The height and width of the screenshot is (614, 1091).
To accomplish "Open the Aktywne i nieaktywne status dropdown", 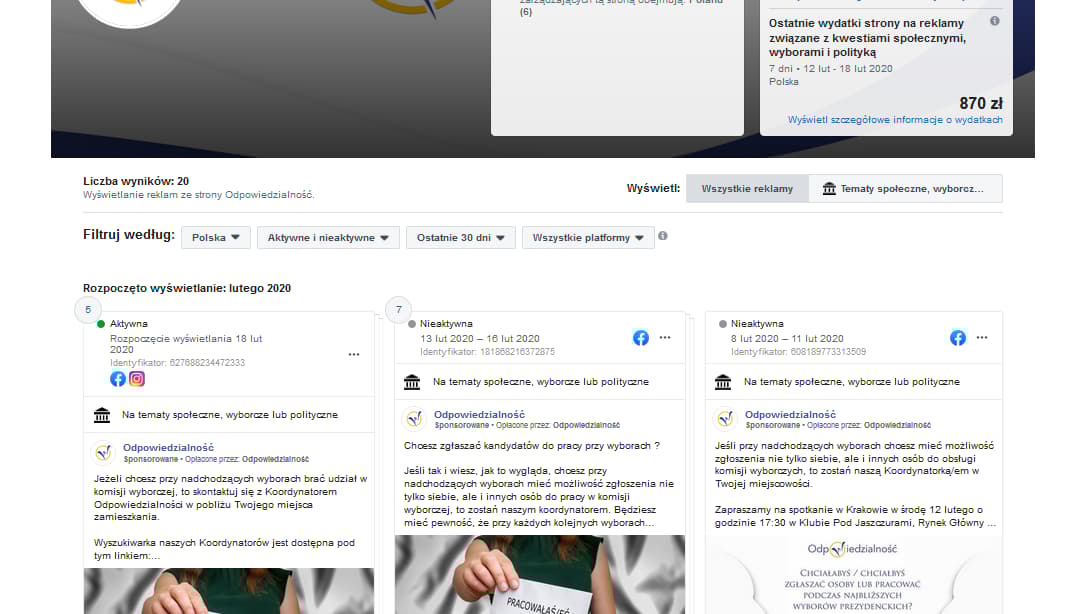I will click(328, 237).
